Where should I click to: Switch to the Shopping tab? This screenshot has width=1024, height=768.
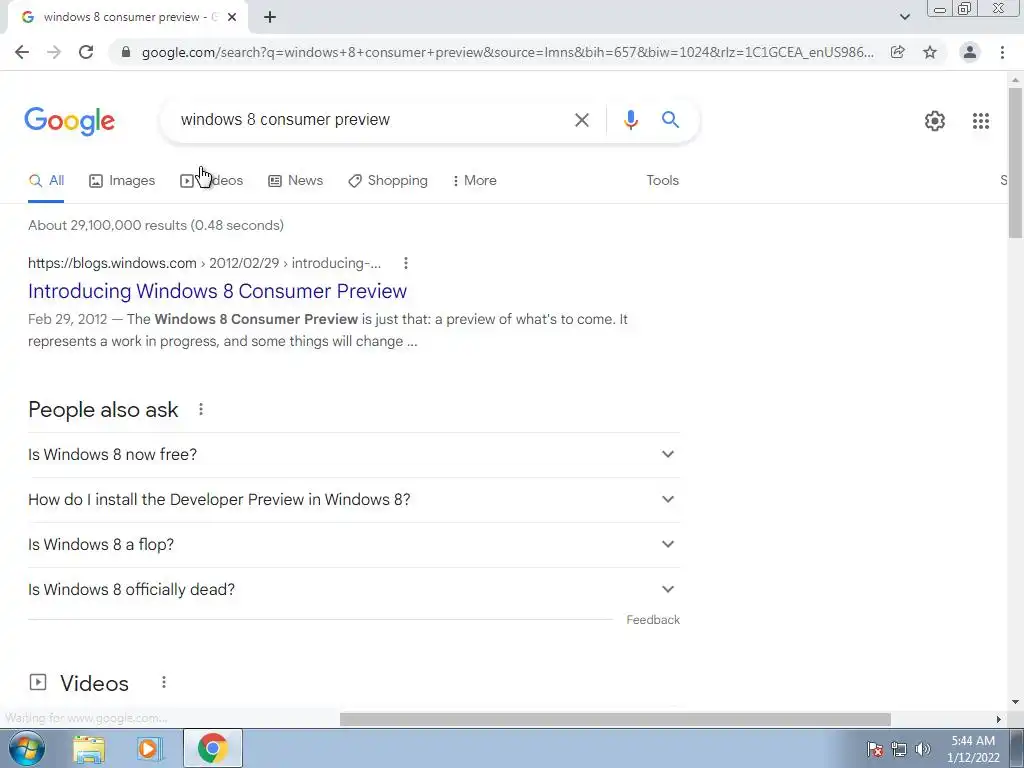coord(388,181)
